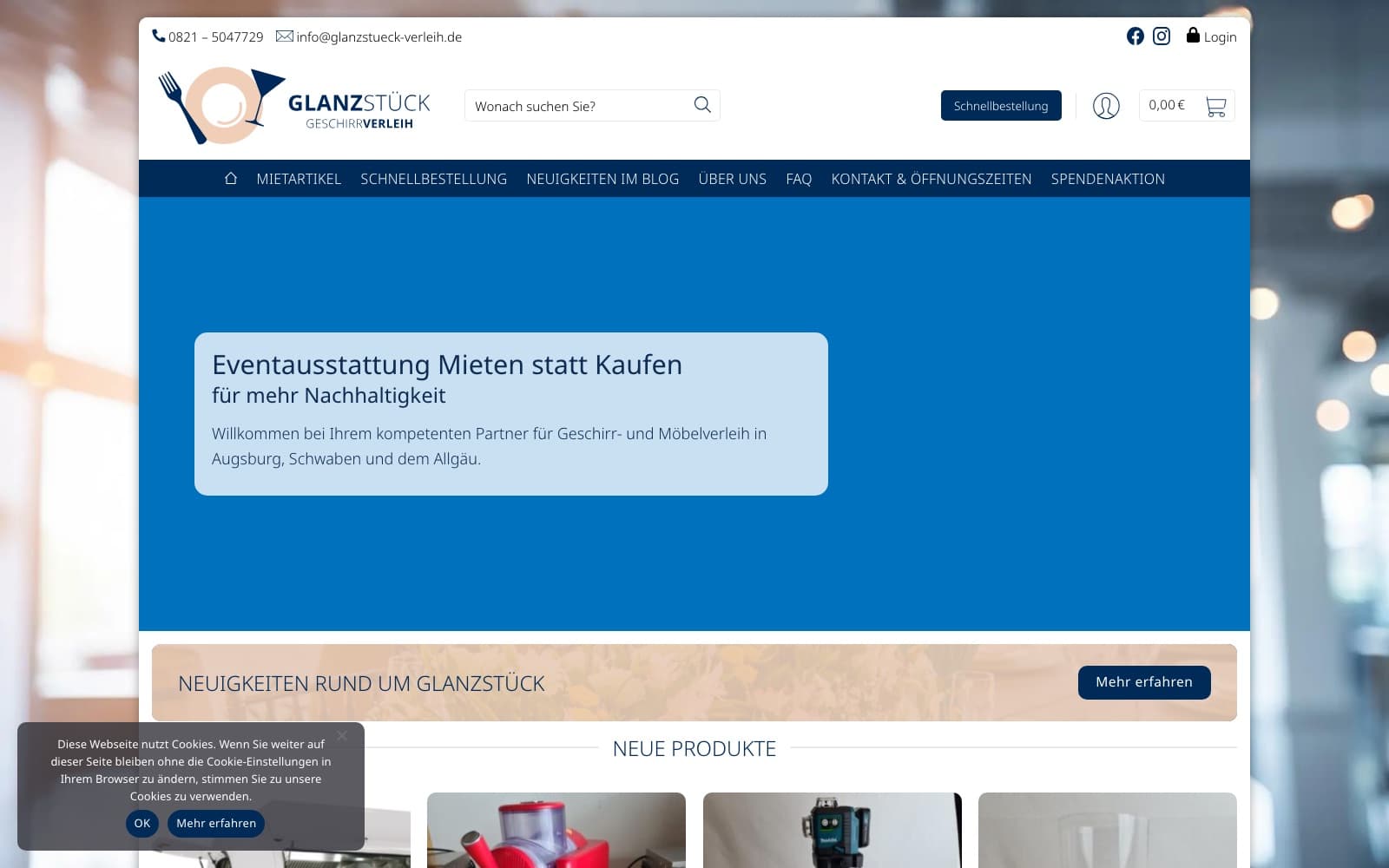This screenshot has width=1389, height=868.
Task: Open the ÜBER UNS menu item
Action: pos(733,179)
